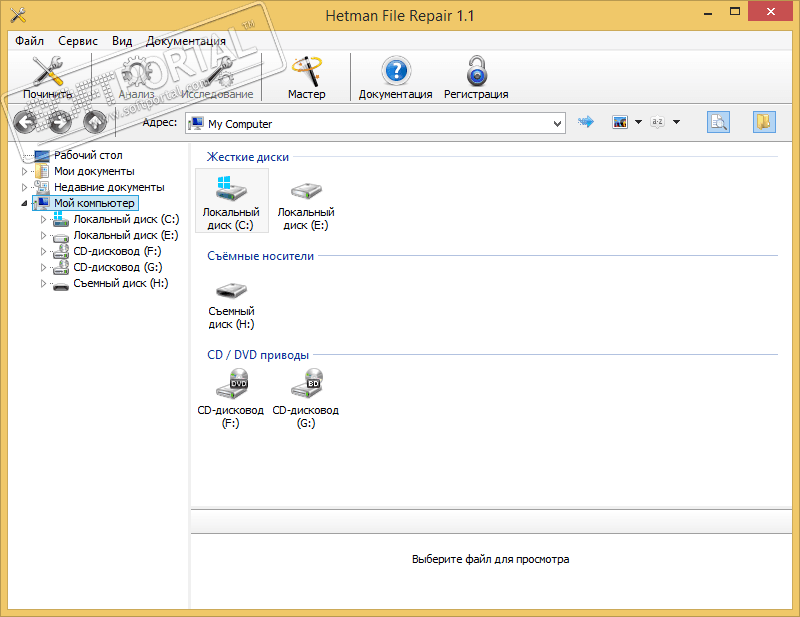
Task: Select Съемный диск (H:) in tree
Action: pos(121,283)
